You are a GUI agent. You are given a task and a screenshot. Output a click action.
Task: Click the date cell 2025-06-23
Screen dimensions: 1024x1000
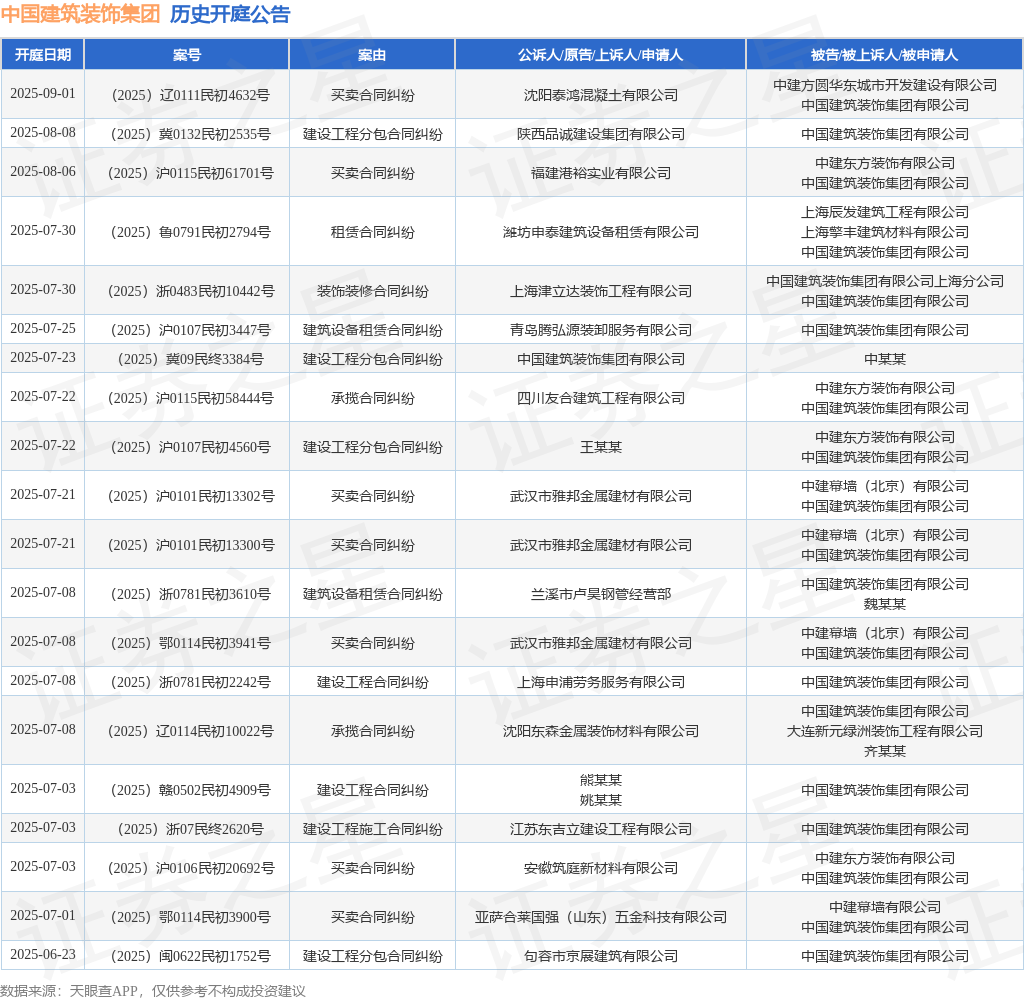[x=43, y=955]
